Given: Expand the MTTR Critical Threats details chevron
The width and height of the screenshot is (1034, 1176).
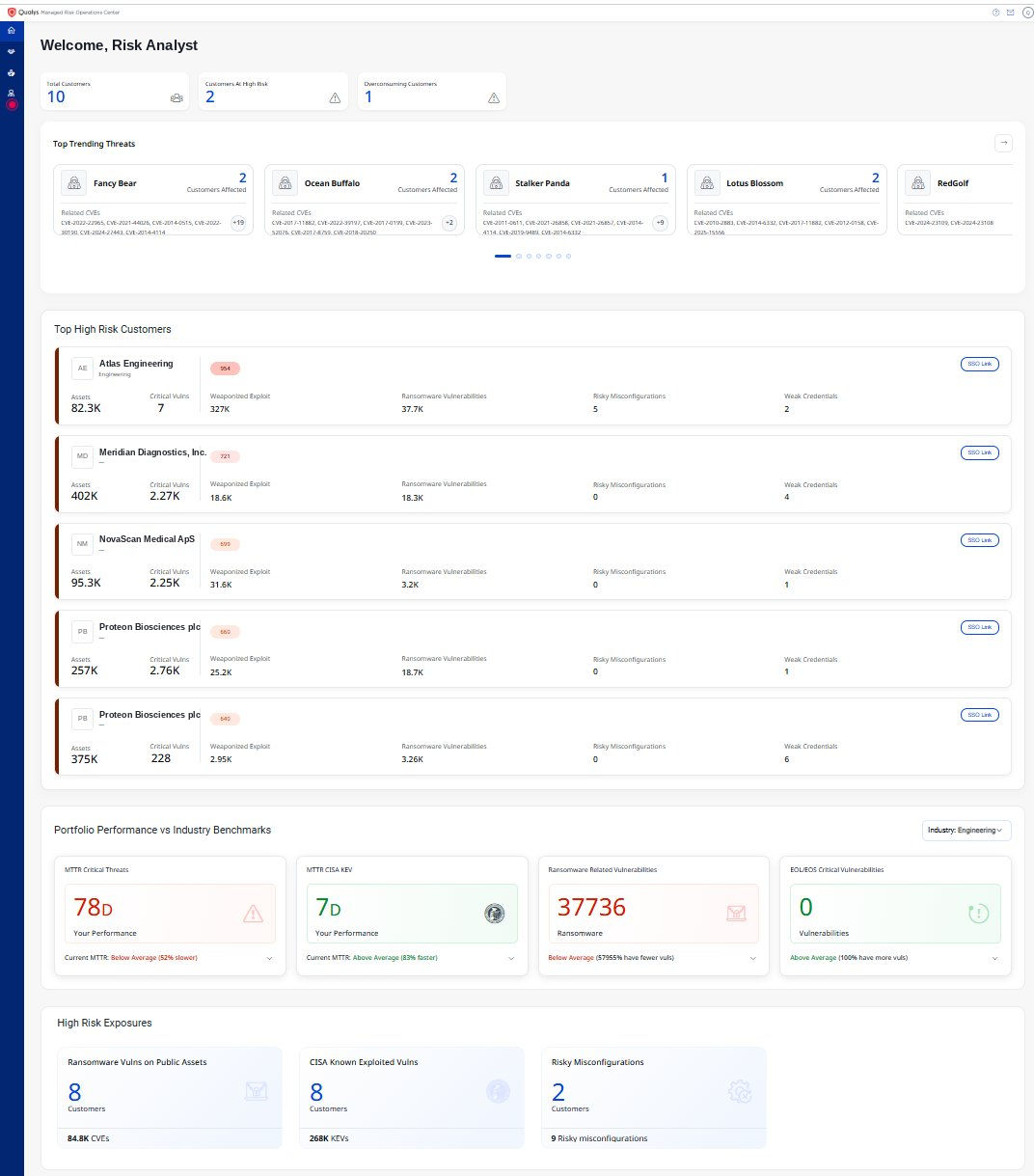Looking at the screenshot, I should 269,958.
